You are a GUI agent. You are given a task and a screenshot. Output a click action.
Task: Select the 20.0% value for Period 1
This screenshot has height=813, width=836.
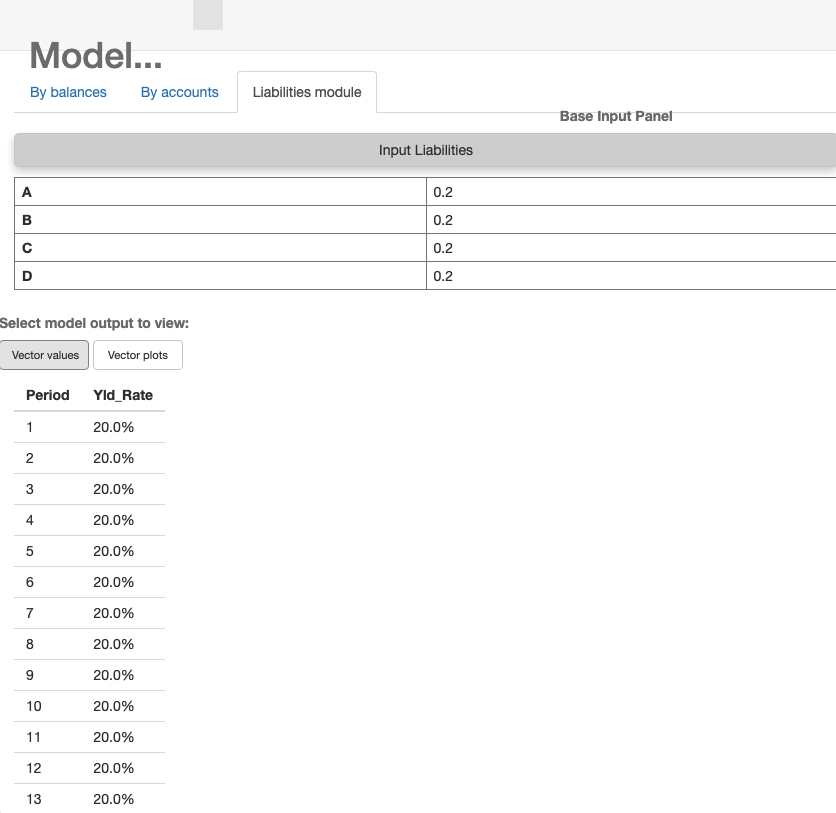[x=112, y=426]
